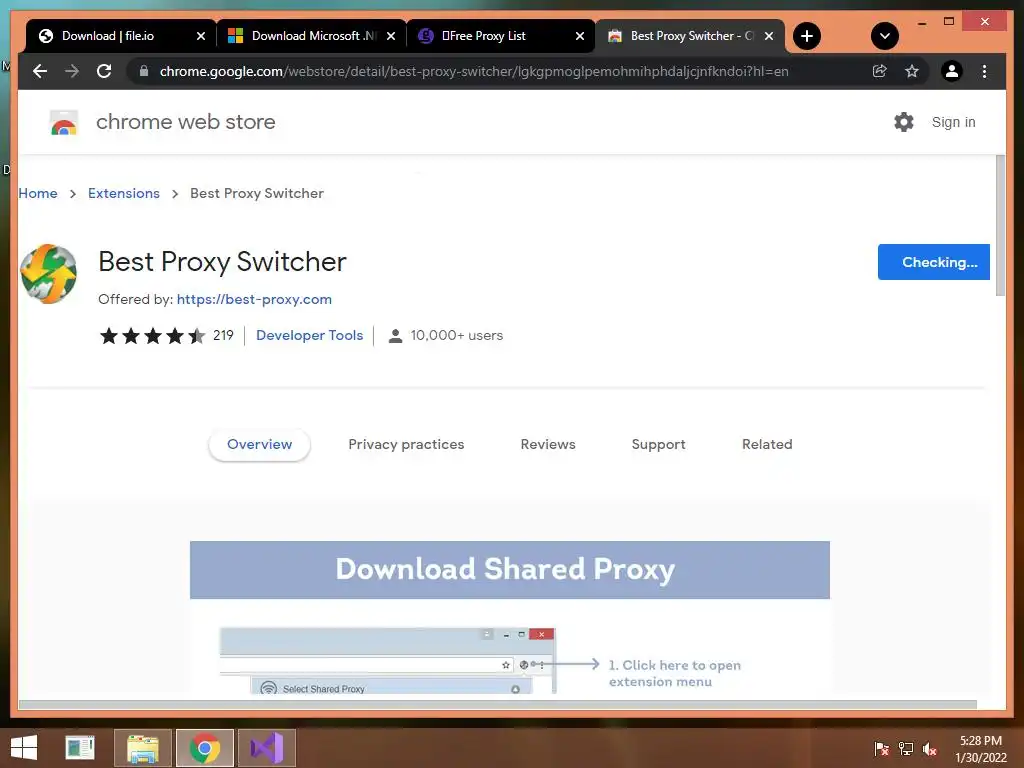1024x768 pixels.
Task: Share this page using the share icon
Action: click(x=880, y=71)
